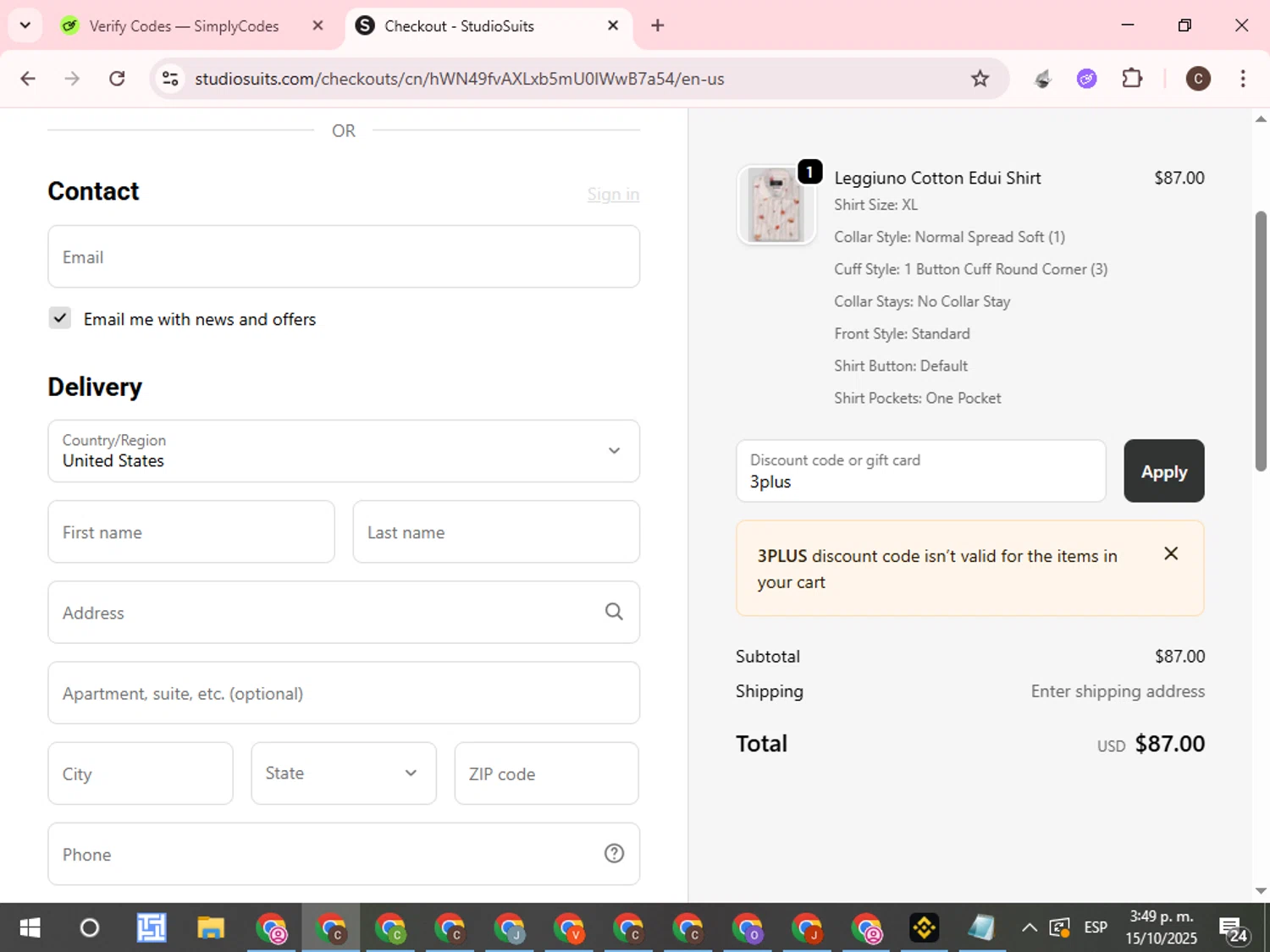Open the network tray icon

(1059, 928)
